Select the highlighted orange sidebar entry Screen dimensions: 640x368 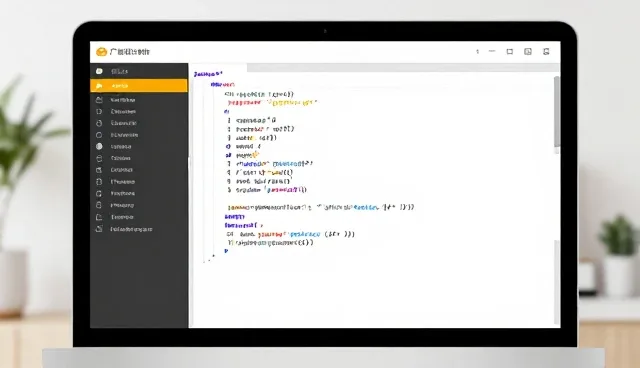139,86
